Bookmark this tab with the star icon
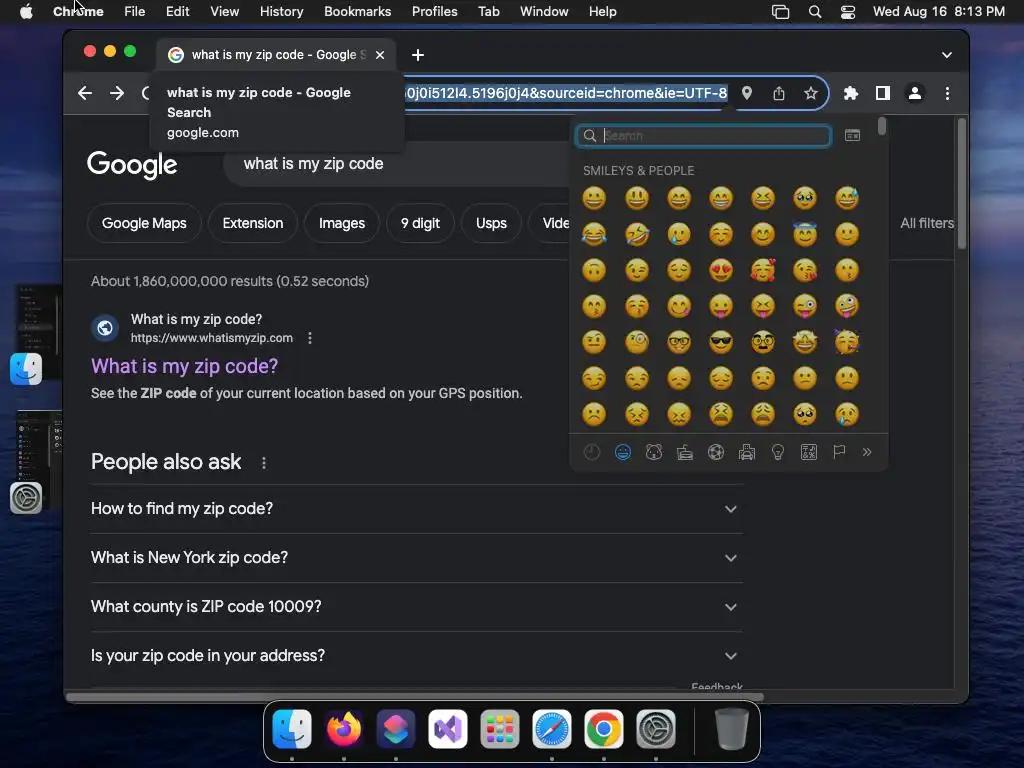 click(810, 93)
